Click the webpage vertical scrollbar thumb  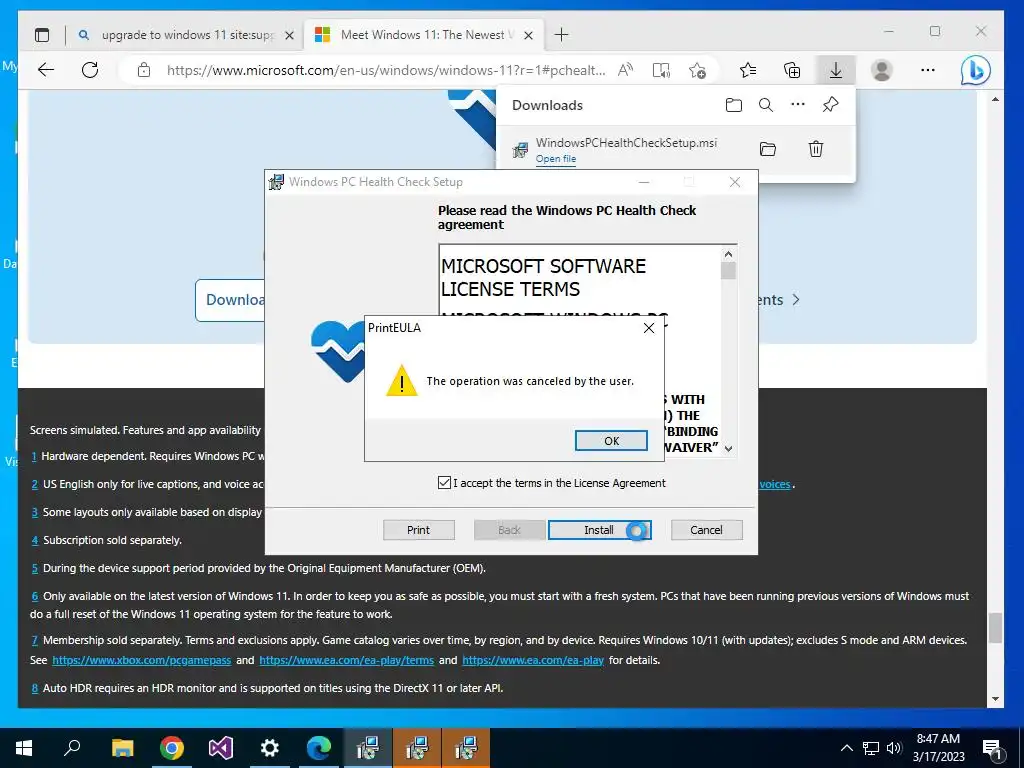coord(995,628)
